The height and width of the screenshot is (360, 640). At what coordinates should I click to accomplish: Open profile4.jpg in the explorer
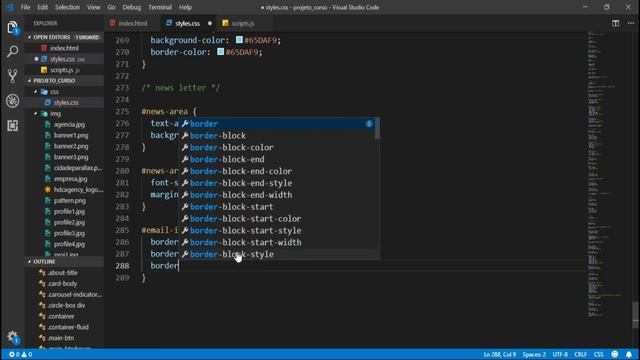[x=64, y=244]
